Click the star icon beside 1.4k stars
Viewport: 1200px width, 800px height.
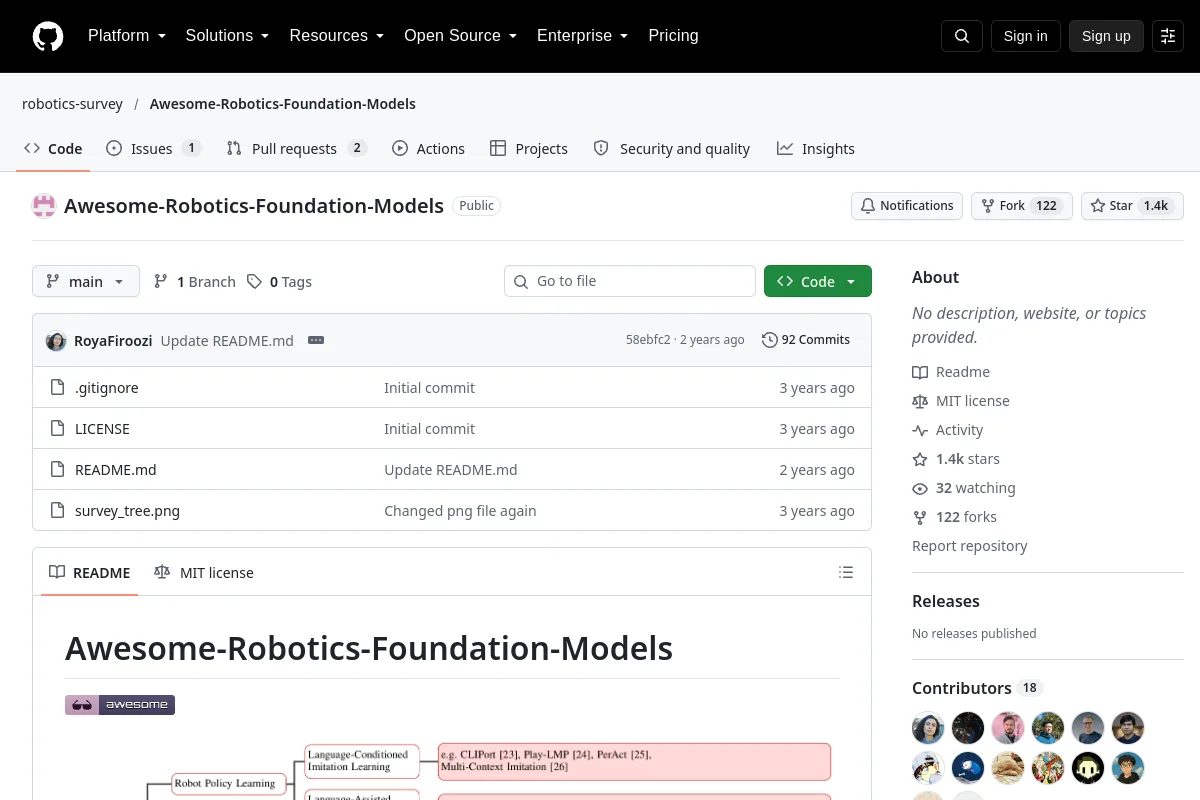coord(920,459)
